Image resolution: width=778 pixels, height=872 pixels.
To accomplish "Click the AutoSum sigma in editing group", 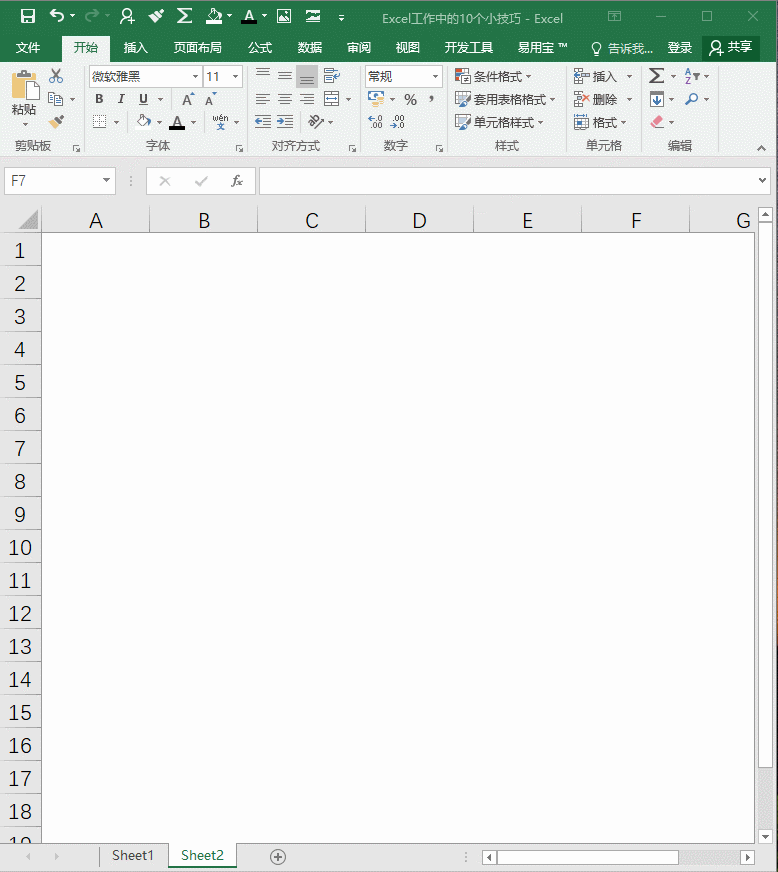I will click(657, 76).
